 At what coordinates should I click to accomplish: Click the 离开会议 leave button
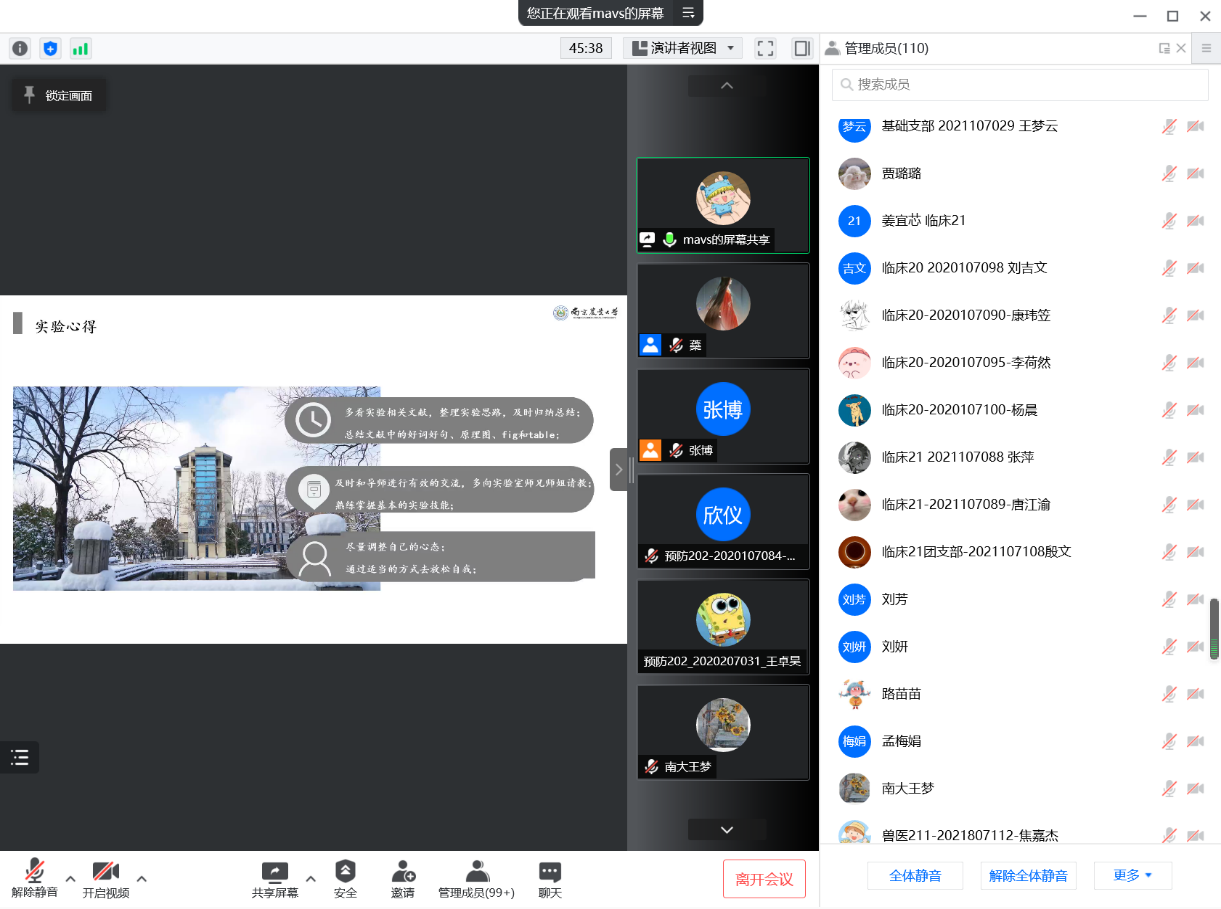(764, 879)
